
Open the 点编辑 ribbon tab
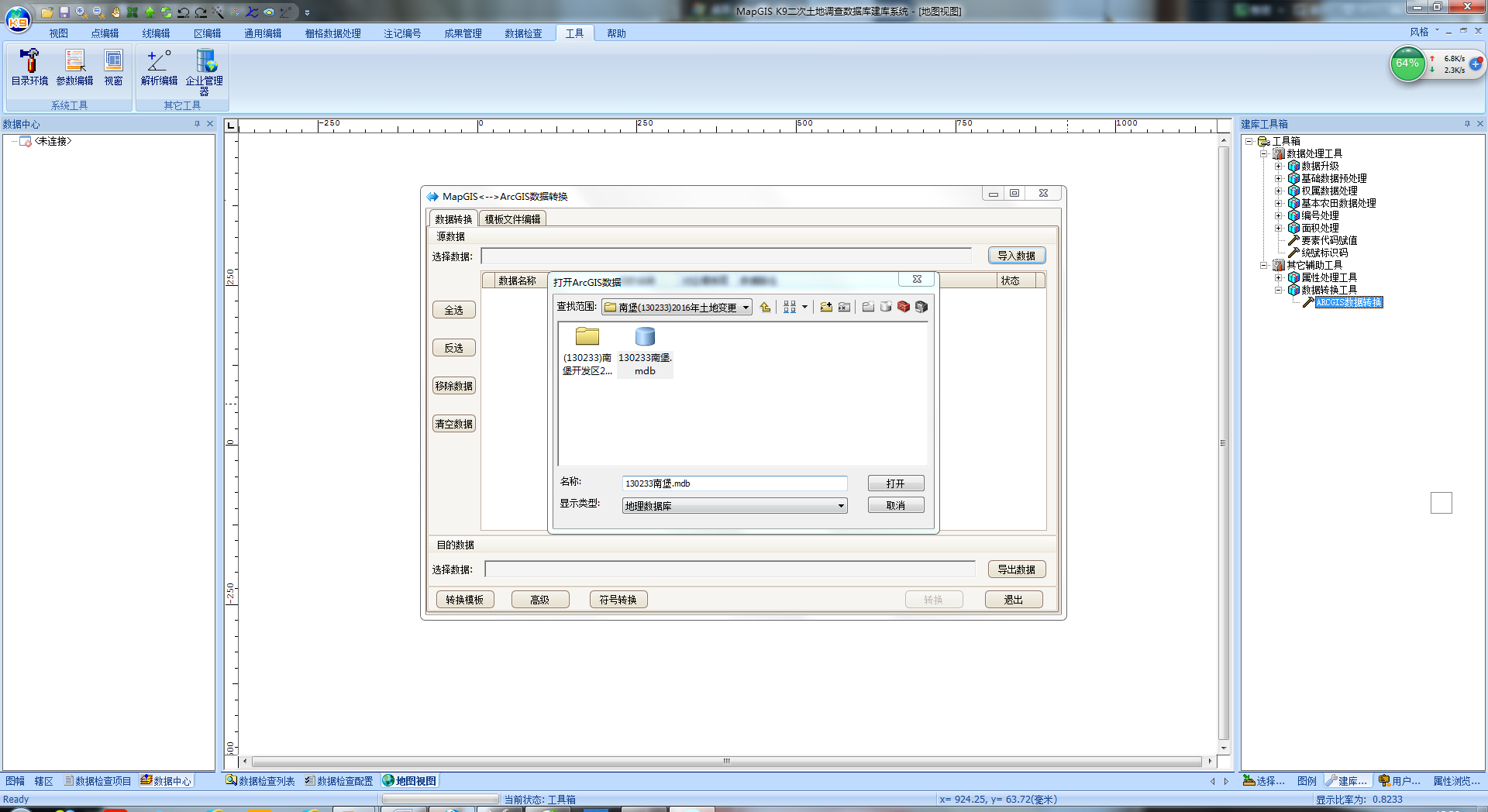point(105,33)
